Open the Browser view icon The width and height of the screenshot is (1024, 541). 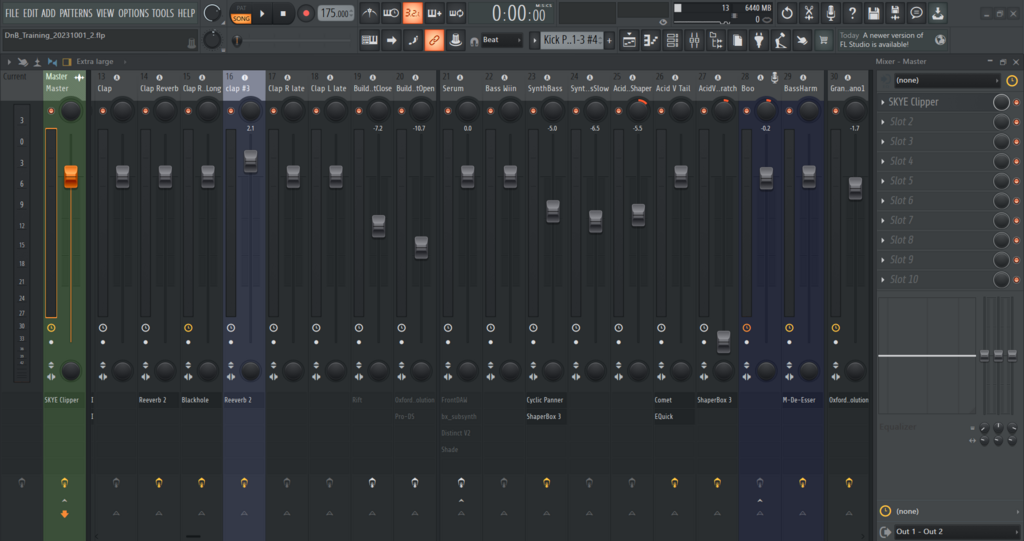point(716,40)
